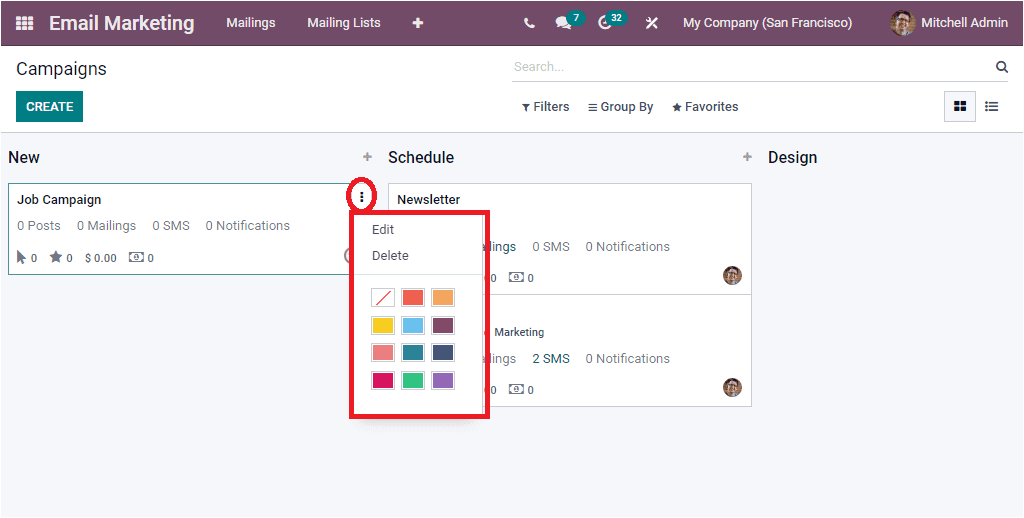Click the search magnifier icon

pyautogui.click(x=1001, y=67)
